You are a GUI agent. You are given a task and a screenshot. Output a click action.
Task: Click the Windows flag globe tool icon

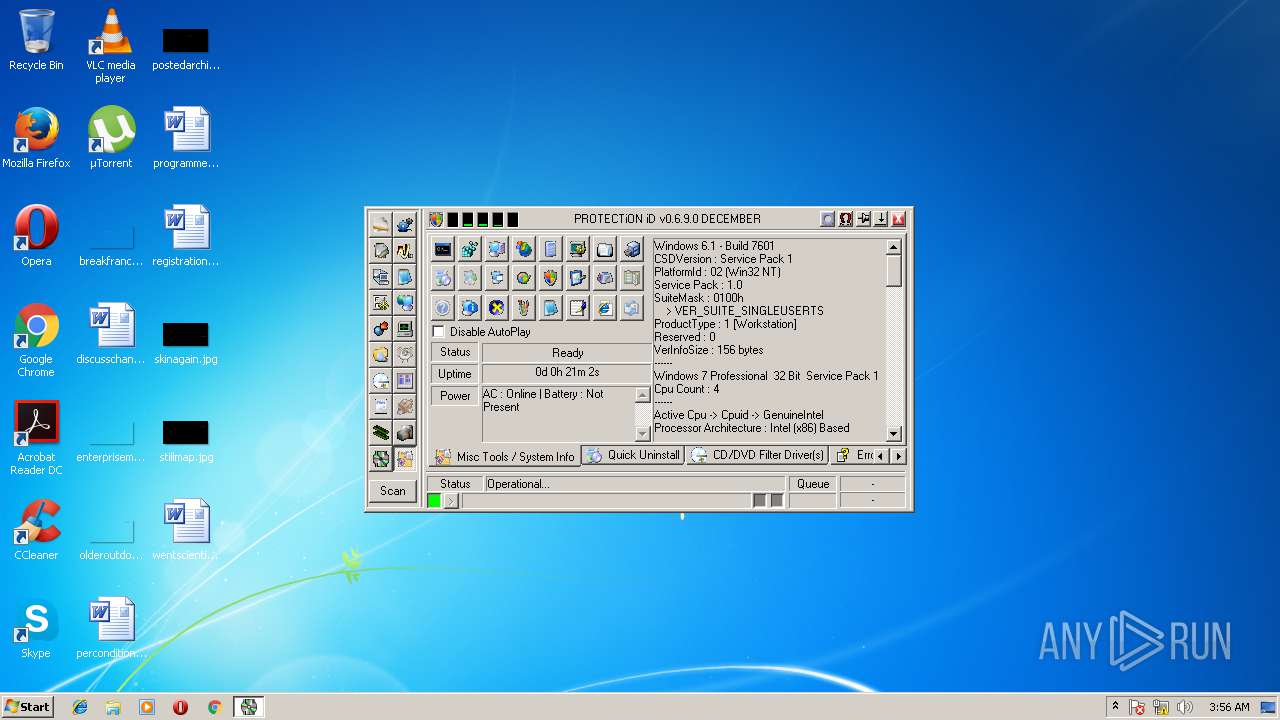pos(524,249)
